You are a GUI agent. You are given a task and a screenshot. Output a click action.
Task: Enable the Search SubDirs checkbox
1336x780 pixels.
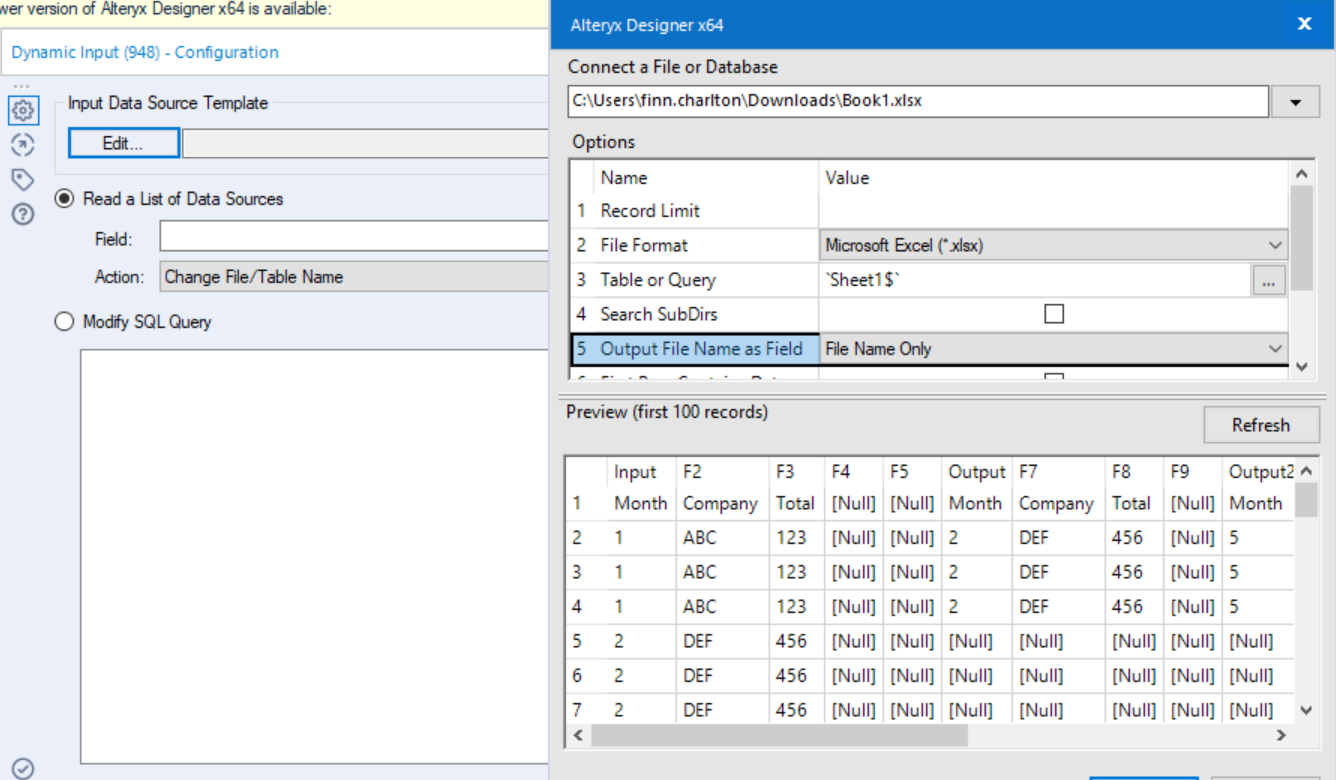[x=1053, y=314]
